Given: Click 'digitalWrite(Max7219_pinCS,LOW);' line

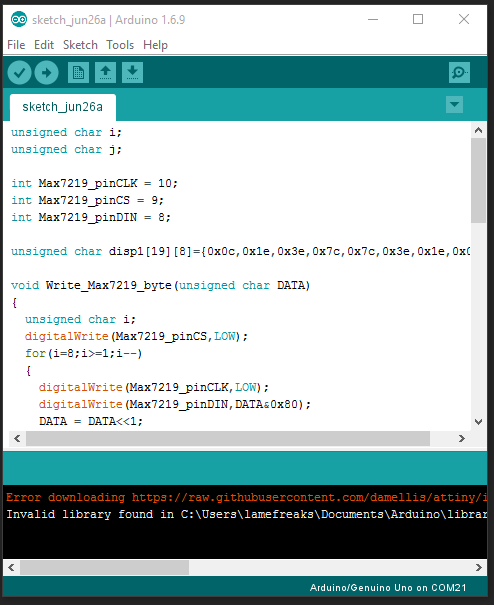Looking at the screenshot, I should [136, 336].
